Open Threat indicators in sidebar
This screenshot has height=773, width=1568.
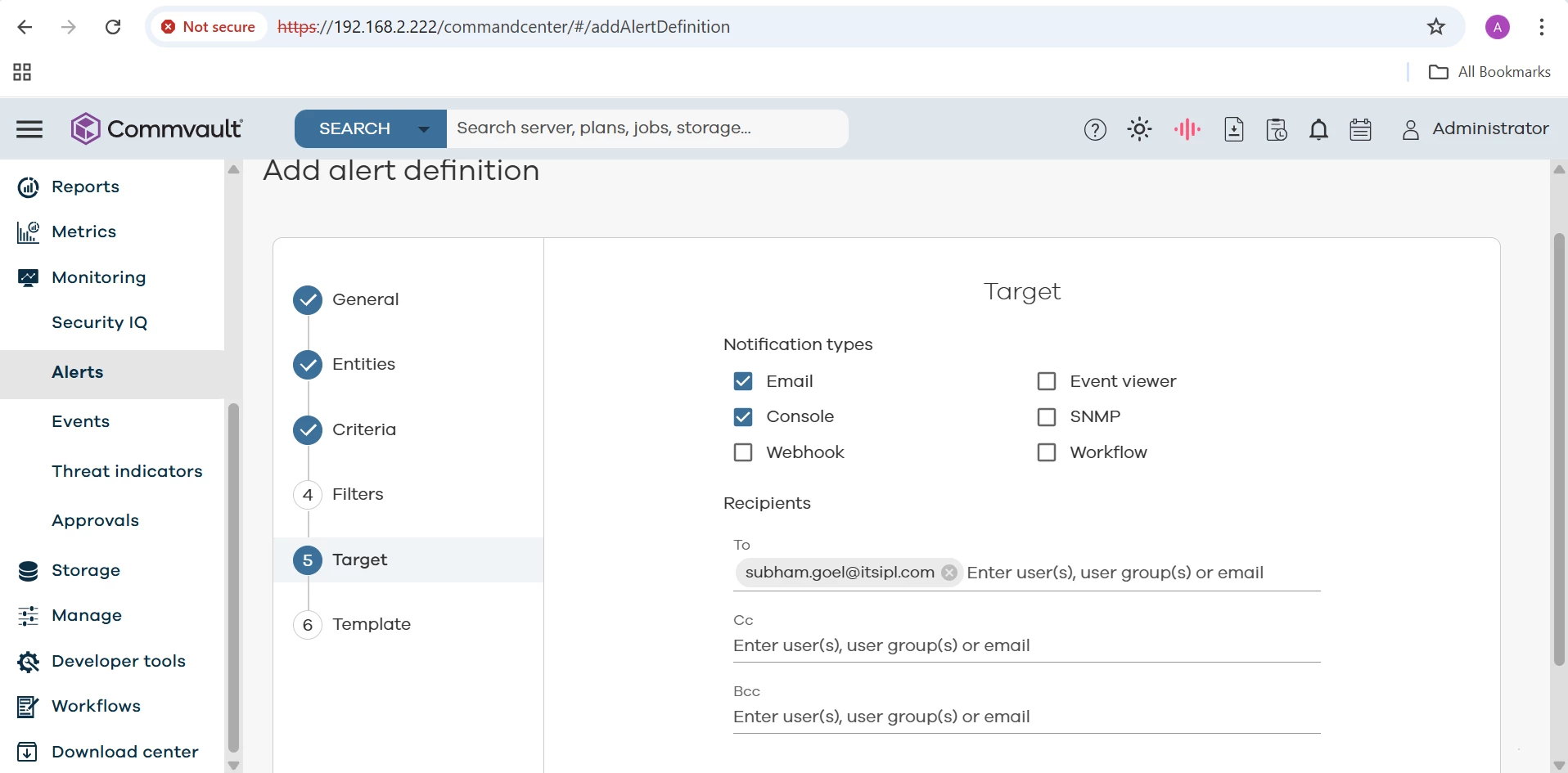[127, 471]
